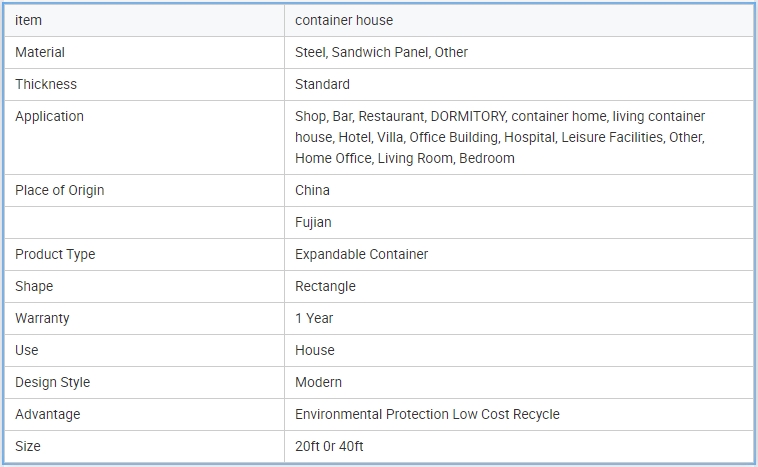The image size is (758, 467).
Task: Select the 'Expandable Container' value
Action: tap(361, 254)
